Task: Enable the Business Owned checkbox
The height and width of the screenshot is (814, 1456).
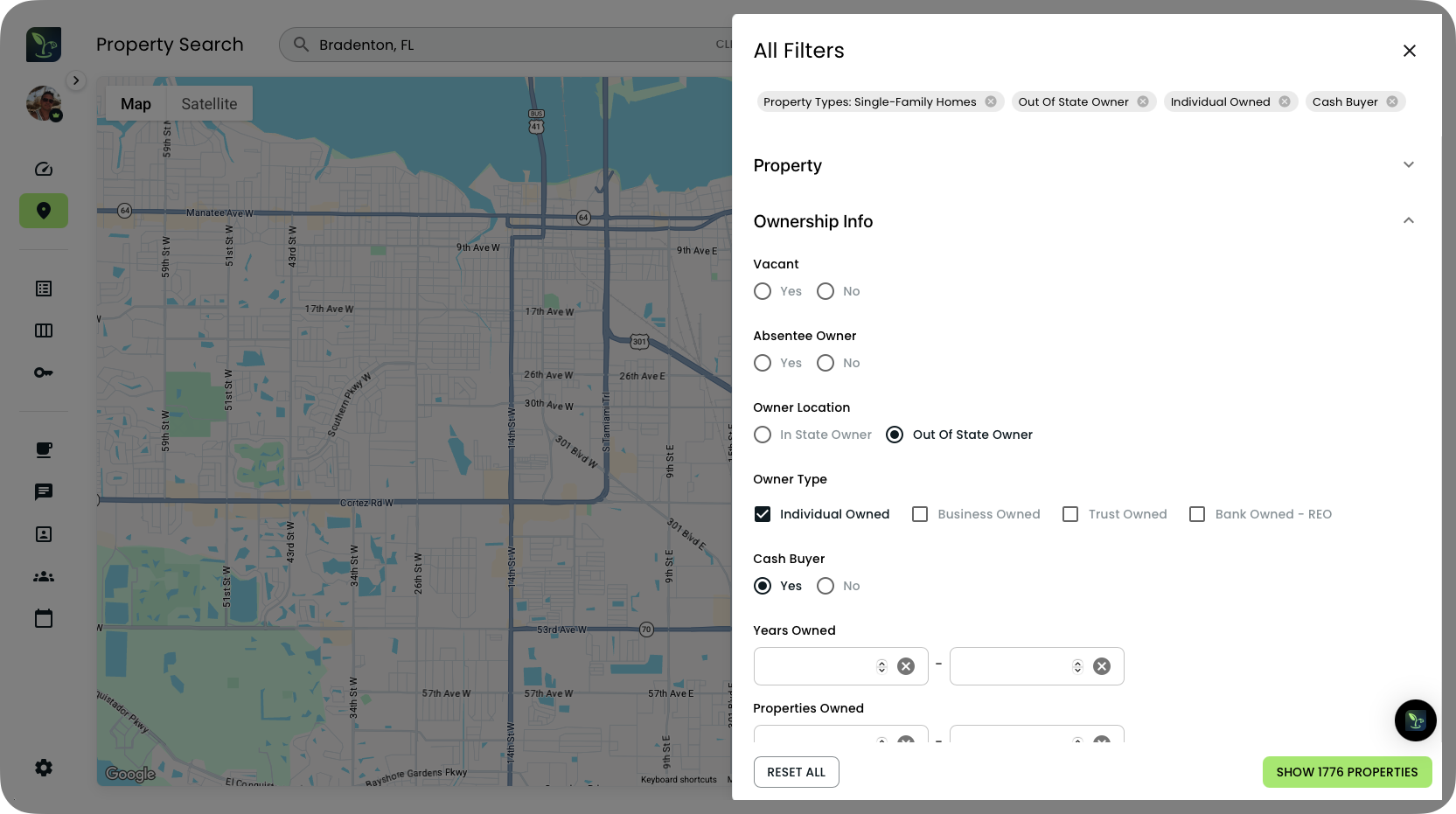Action: coord(919,514)
